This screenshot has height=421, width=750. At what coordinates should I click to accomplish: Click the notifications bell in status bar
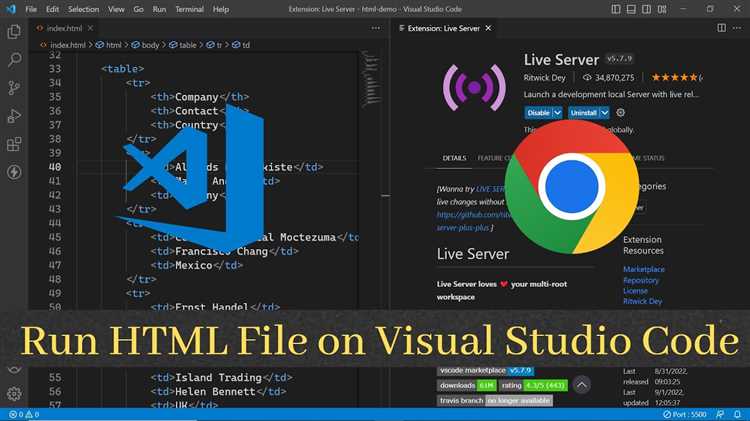[x=737, y=414]
